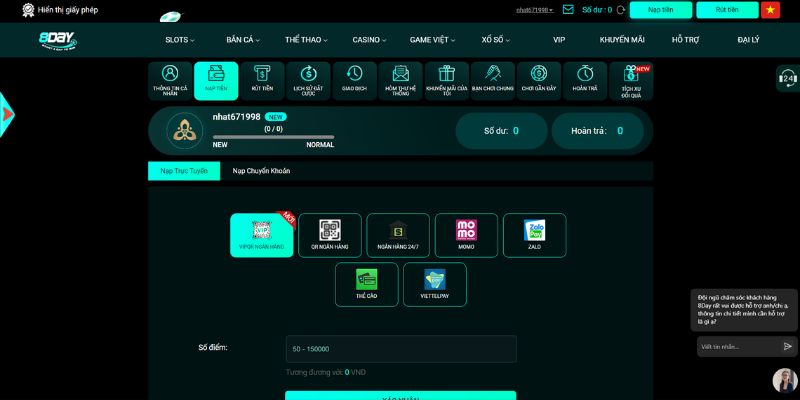
Task: Switch to Nạp Chuyển Khoản tab
Action: [x=261, y=171]
